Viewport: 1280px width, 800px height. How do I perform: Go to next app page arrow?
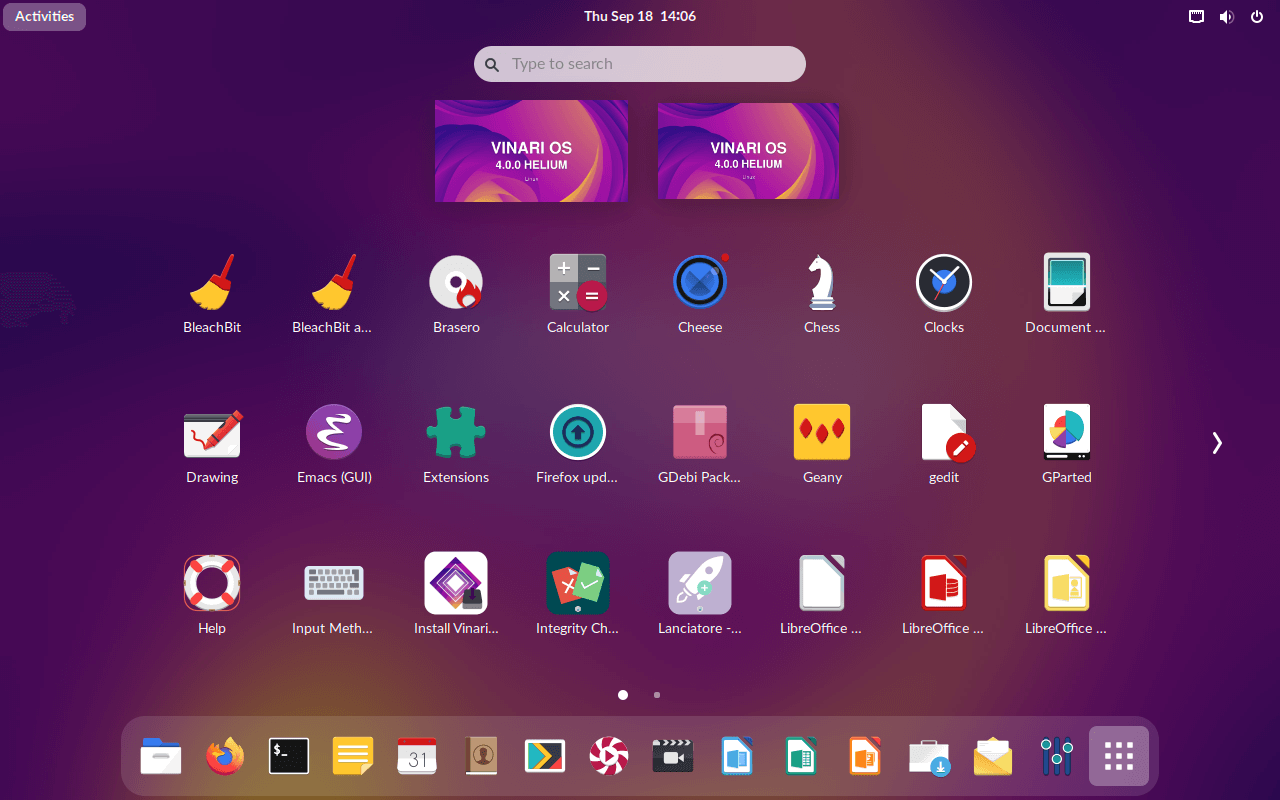(x=1217, y=443)
